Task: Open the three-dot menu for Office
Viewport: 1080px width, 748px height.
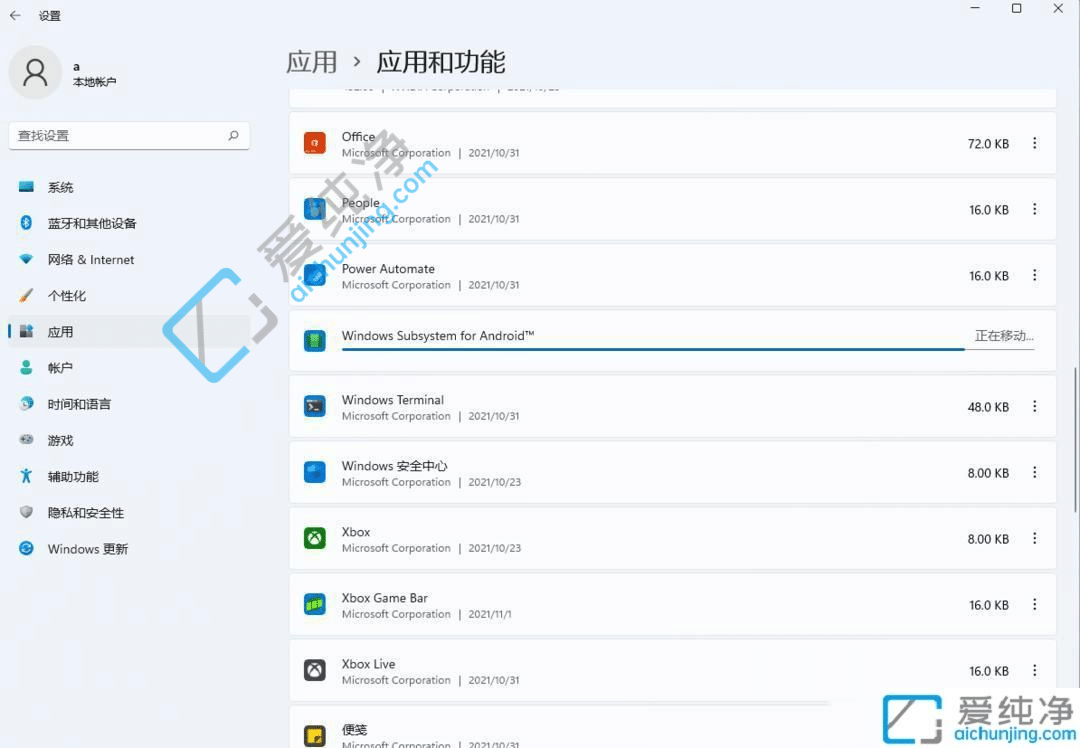Action: (x=1035, y=143)
